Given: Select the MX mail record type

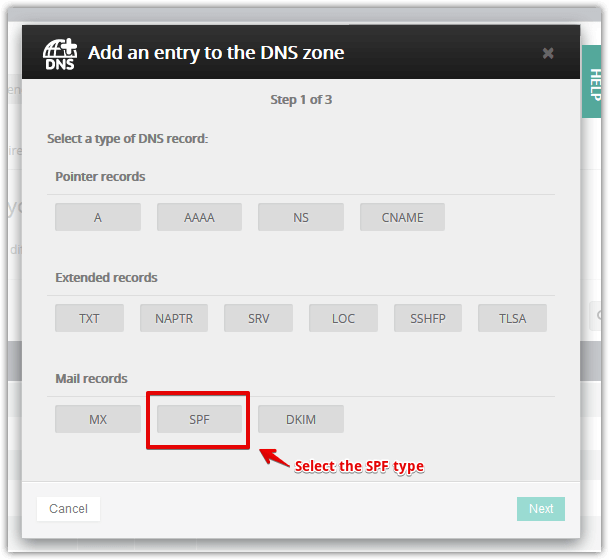Looking at the screenshot, I should click(x=98, y=419).
